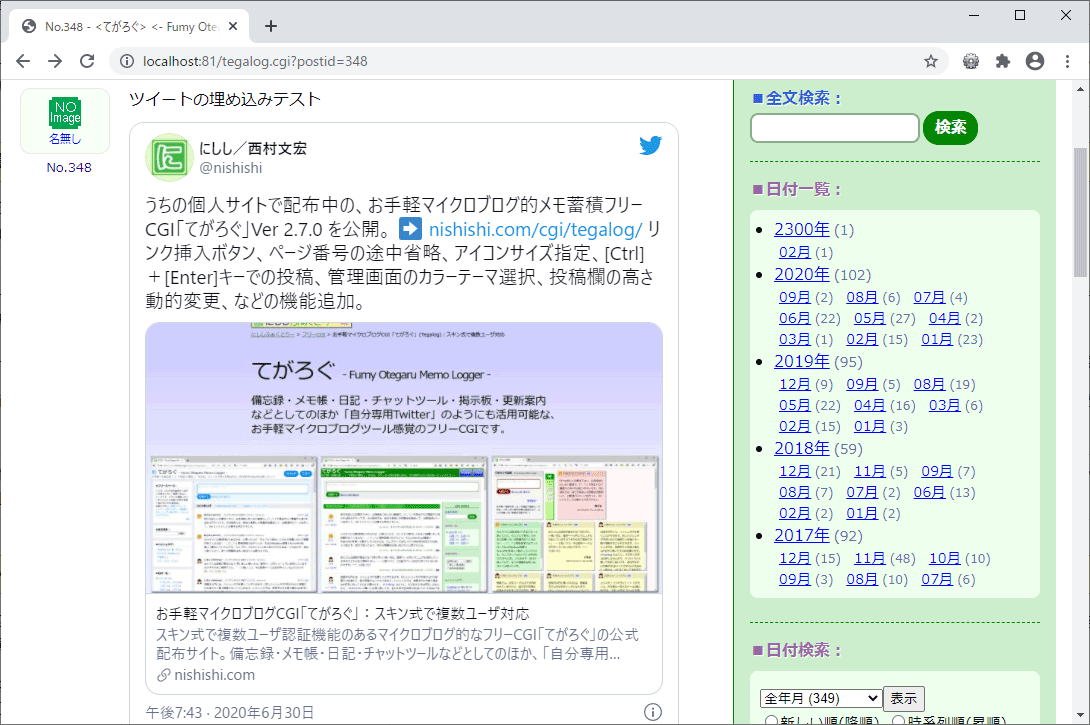This screenshot has height=725, width=1090.
Task: Open the お手軽マイクロブログCGI card title
Action: (x=343, y=614)
